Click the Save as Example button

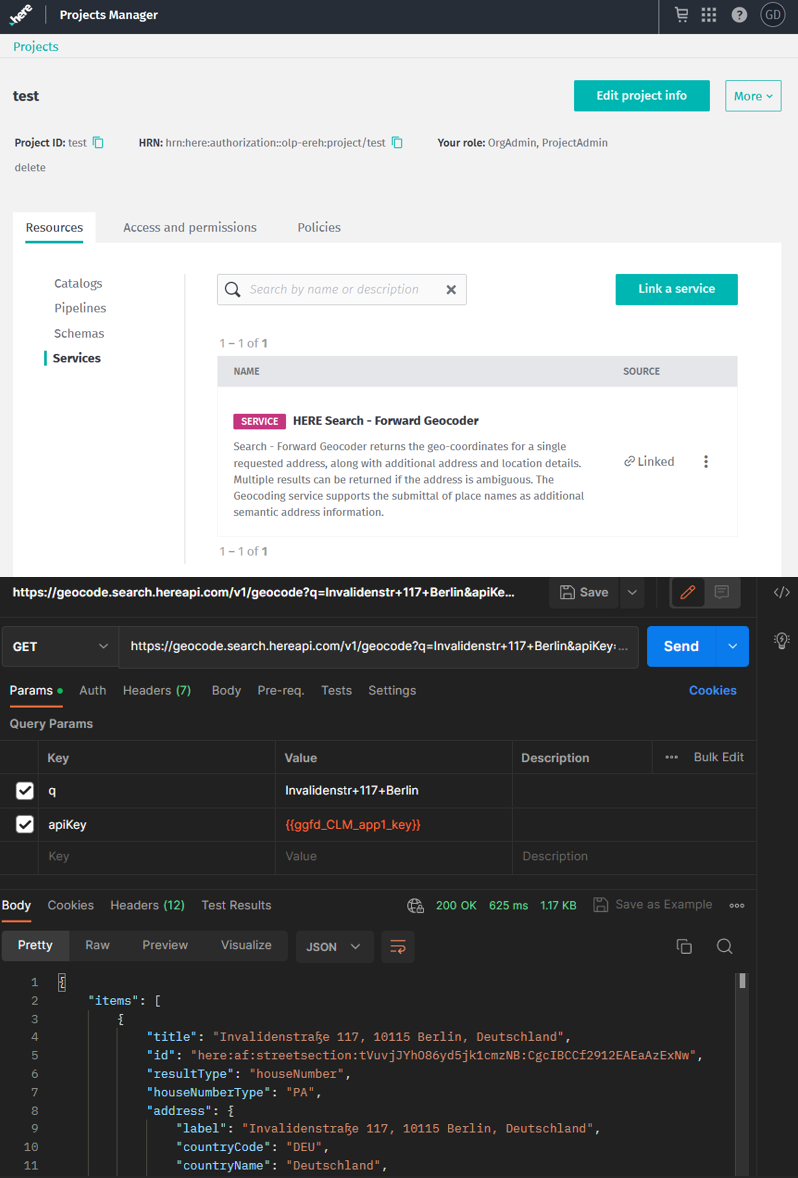(652, 905)
